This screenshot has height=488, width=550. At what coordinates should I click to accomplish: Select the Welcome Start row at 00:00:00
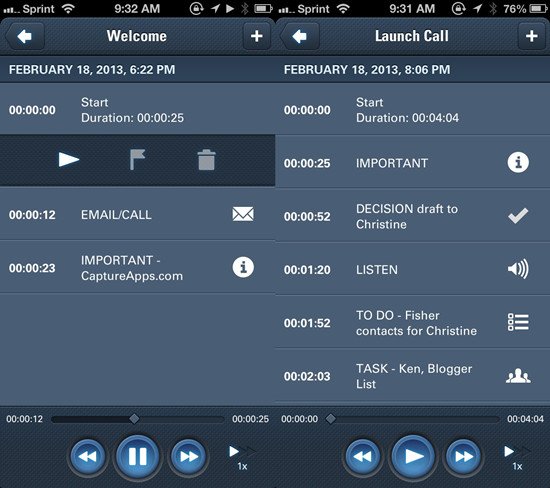coord(138,109)
